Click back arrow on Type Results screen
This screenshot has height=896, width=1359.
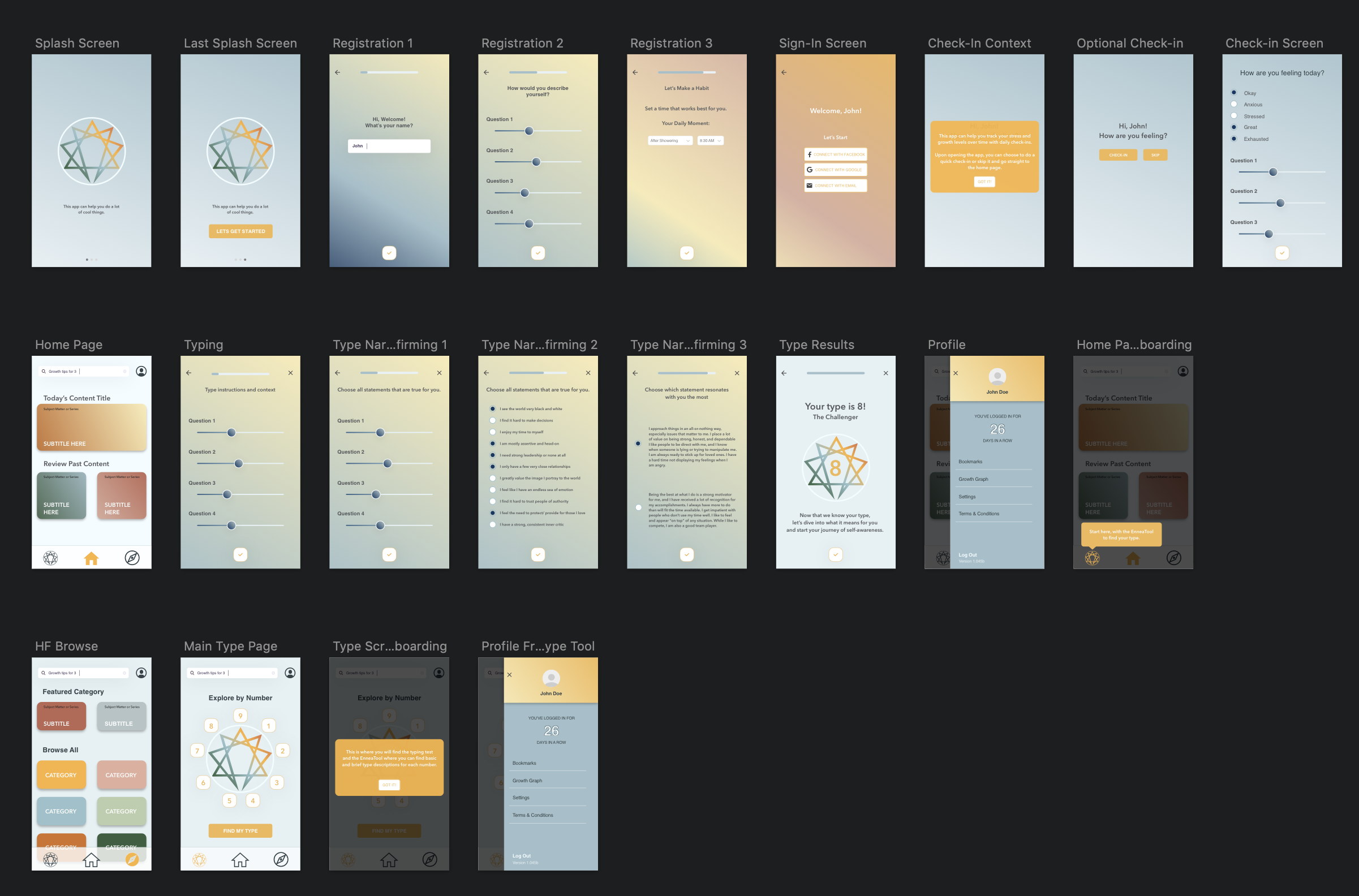click(784, 373)
